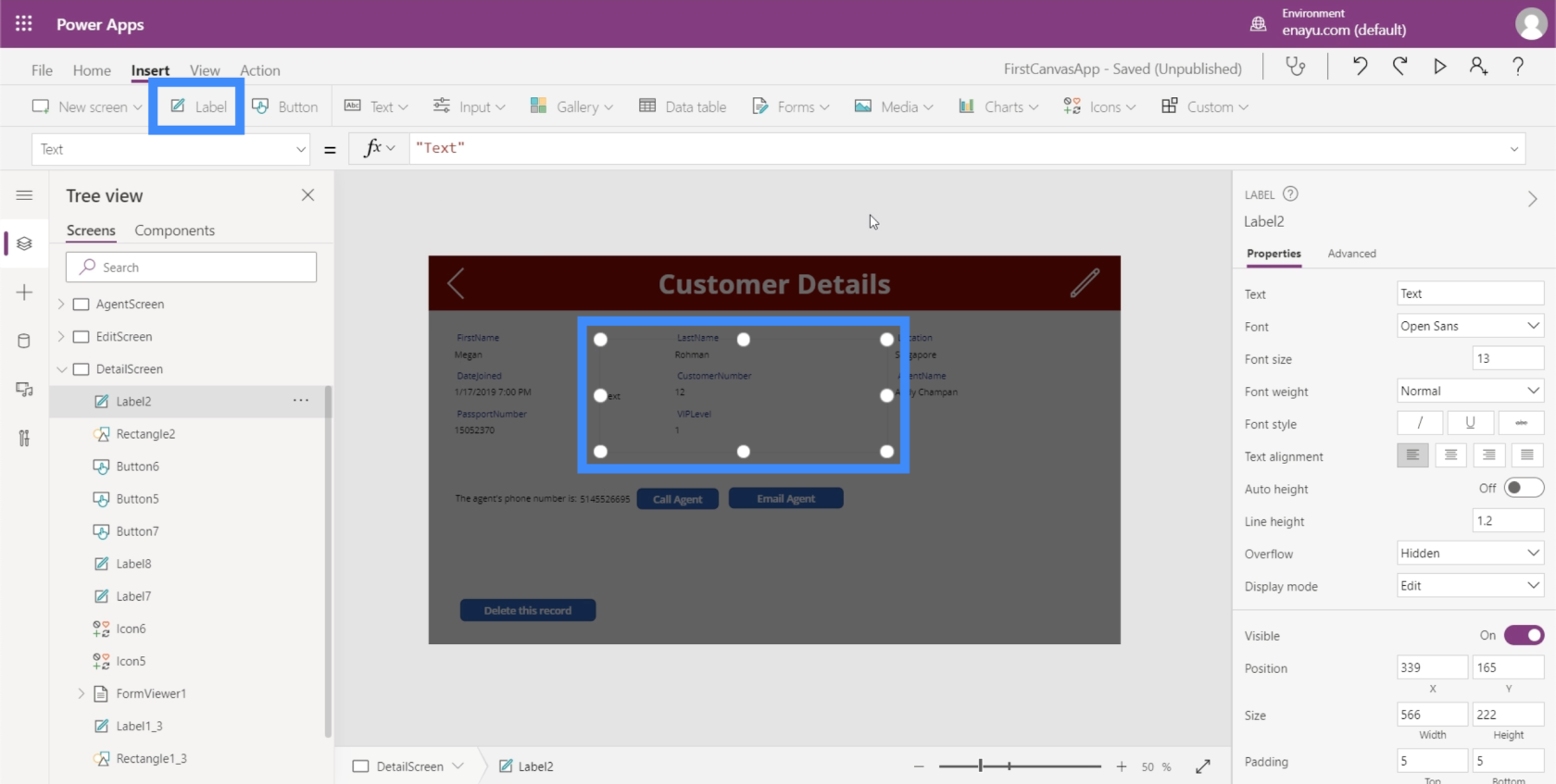
Task: Open the Data sources cylinder icon
Action: (x=24, y=341)
